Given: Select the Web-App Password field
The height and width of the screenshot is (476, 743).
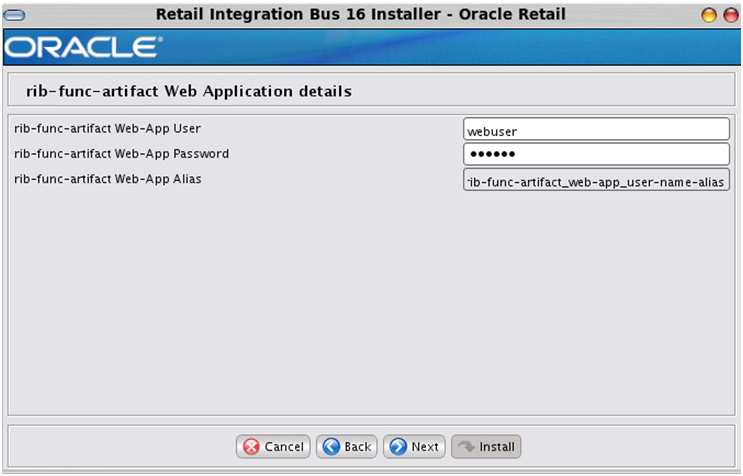Looking at the screenshot, I should coord(596,154).
